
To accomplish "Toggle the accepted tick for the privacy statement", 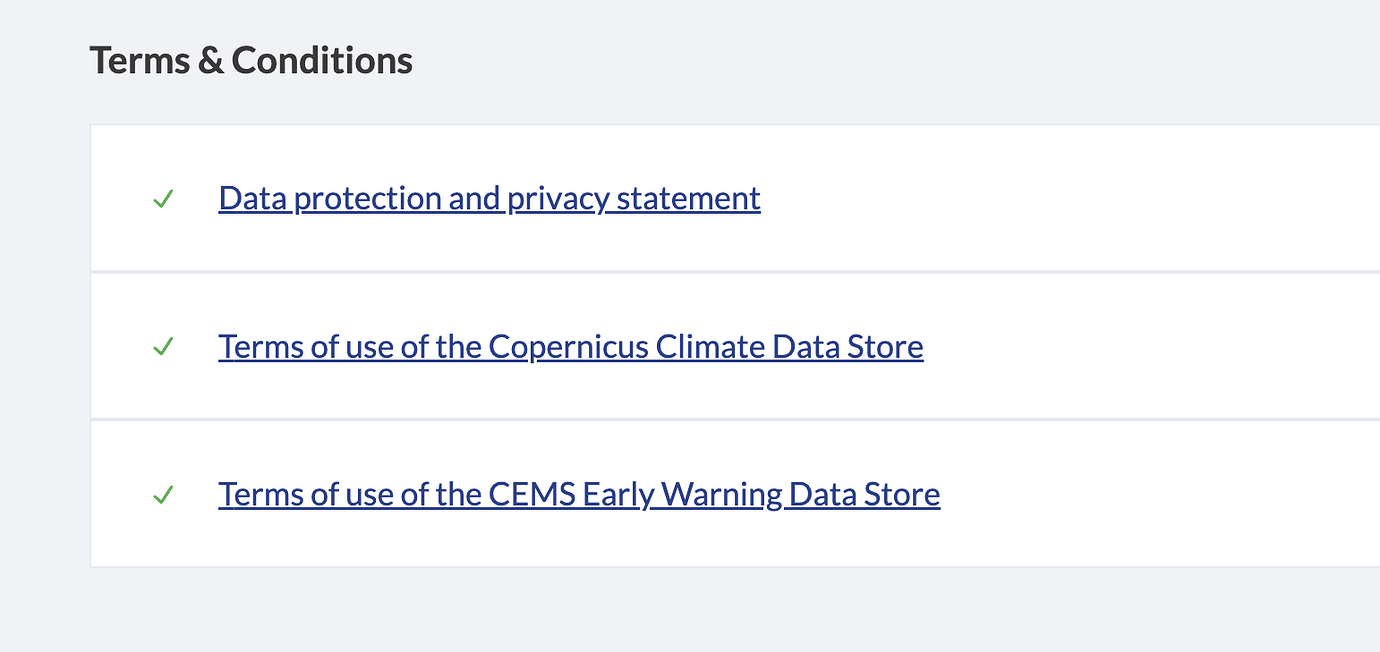I will (x=163, y=199).
